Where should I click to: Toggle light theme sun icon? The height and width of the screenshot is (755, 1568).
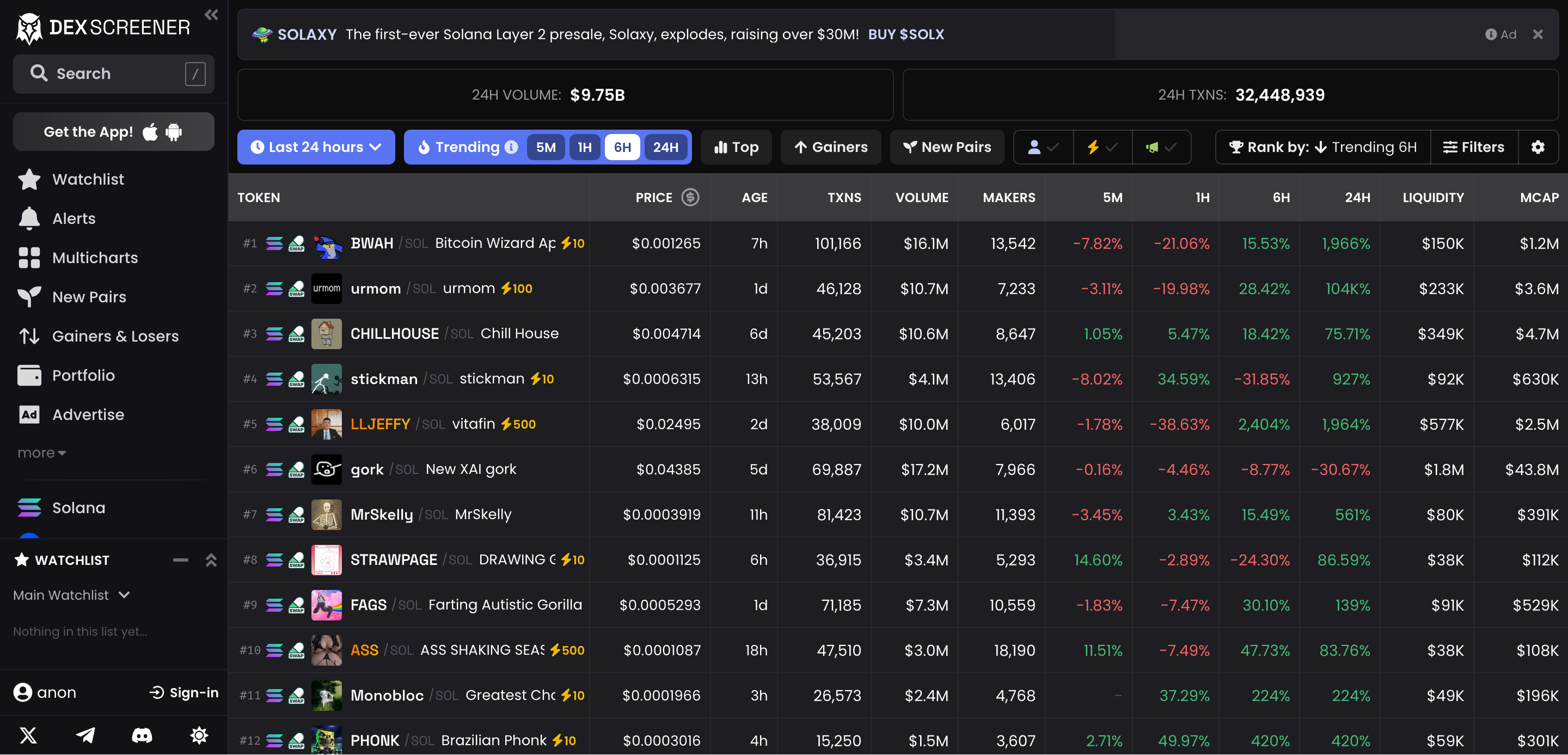tap(199, 735)
